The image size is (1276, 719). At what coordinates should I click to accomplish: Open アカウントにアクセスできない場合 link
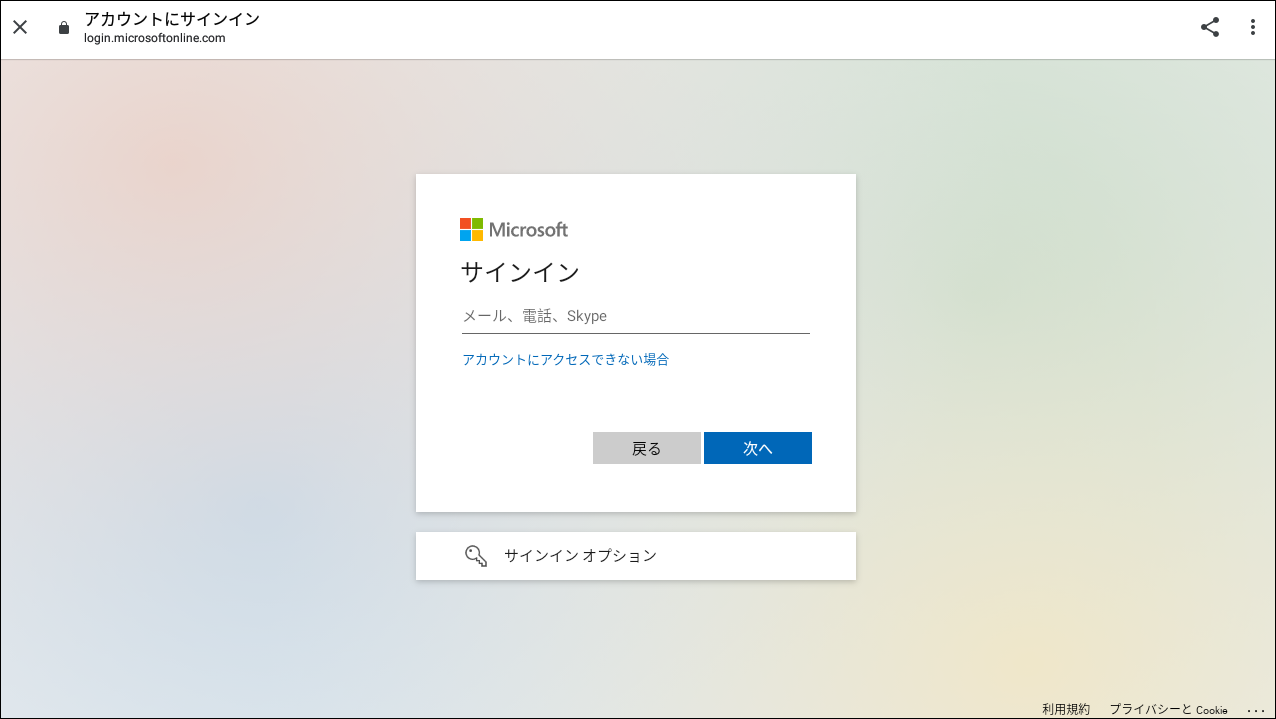(565, 360)
